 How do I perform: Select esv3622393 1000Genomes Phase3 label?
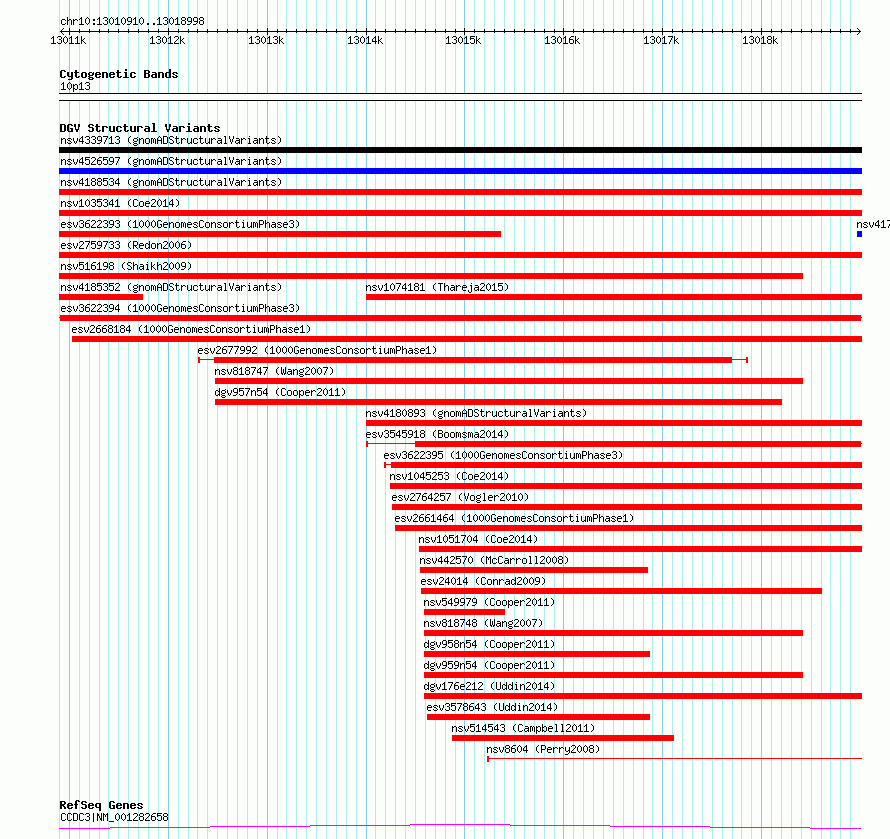(180, 224)
